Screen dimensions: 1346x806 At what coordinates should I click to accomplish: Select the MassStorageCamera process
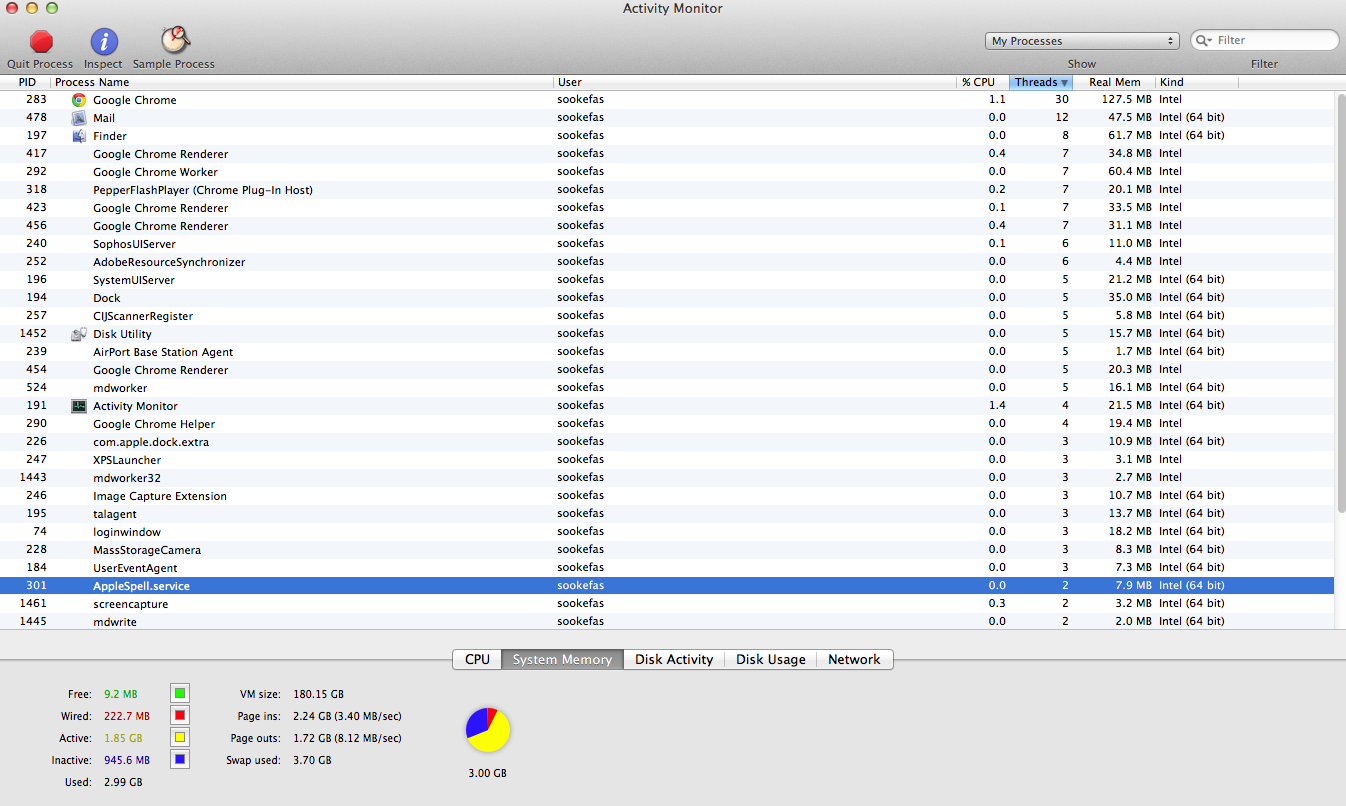(x=667, y=550)
